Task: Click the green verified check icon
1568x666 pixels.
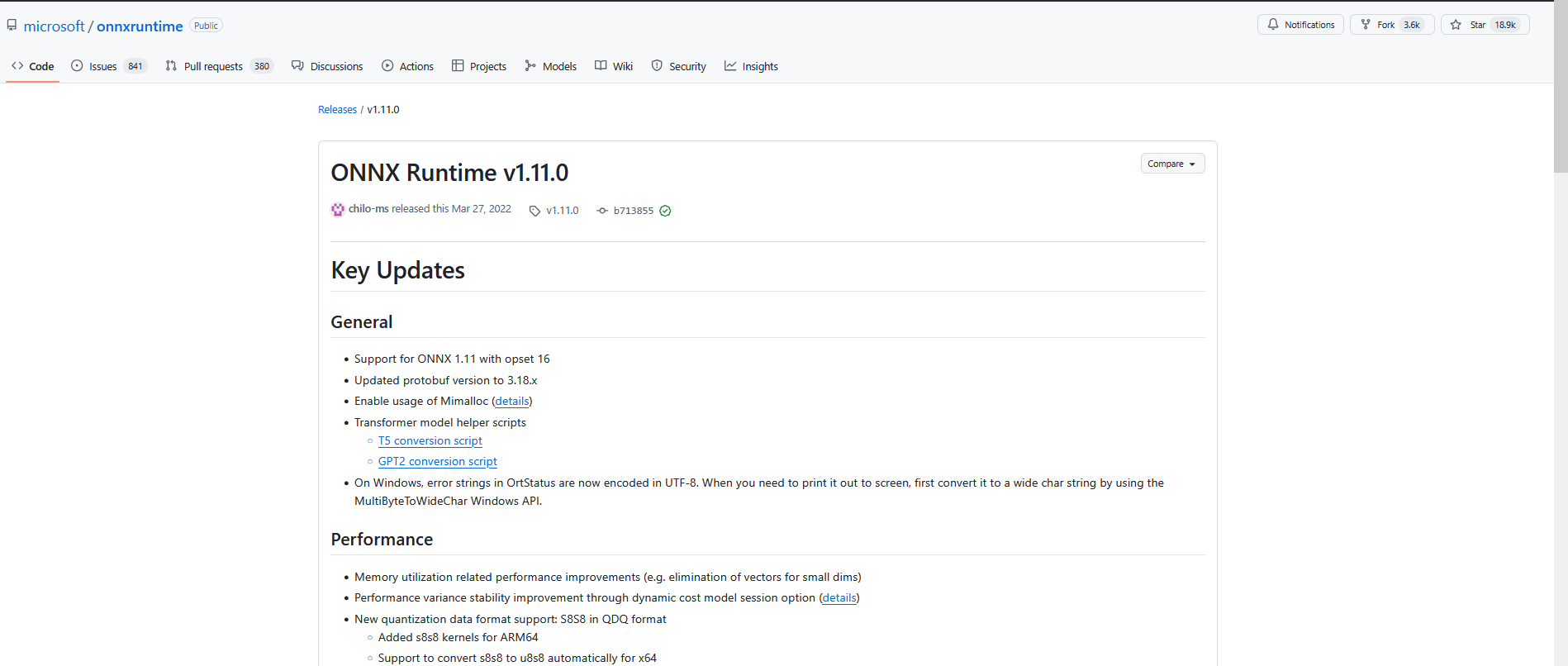Action: pyautogui.click(x=665, y=211)
